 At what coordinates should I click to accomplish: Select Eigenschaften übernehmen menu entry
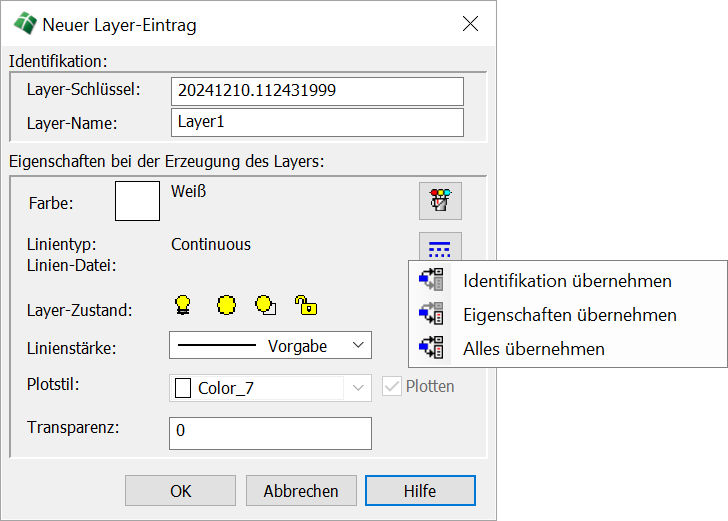click(x=570, y=315)
